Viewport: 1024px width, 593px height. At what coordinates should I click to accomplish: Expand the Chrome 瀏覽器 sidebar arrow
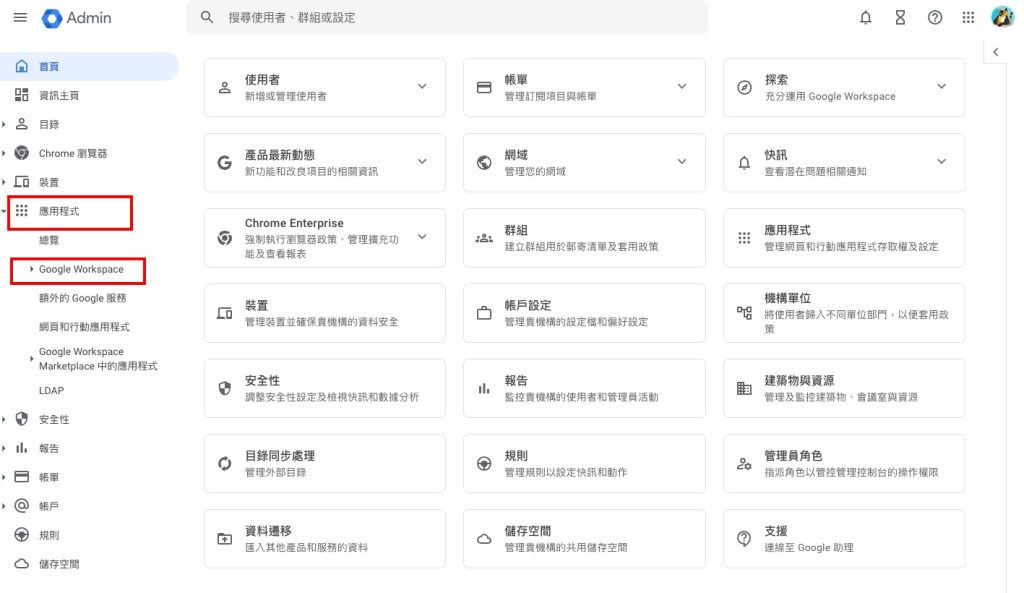click(x=4, y=153)
